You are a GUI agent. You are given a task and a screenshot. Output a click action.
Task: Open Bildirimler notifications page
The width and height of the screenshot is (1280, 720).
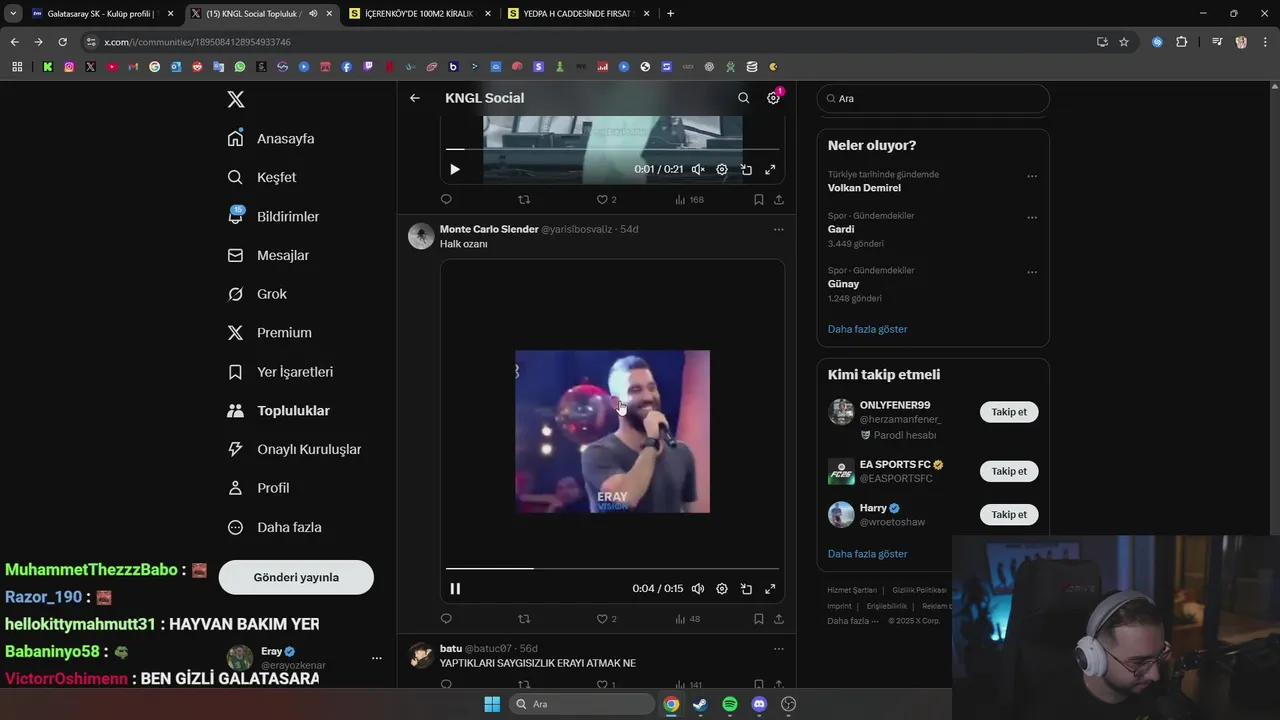(273, 216)
